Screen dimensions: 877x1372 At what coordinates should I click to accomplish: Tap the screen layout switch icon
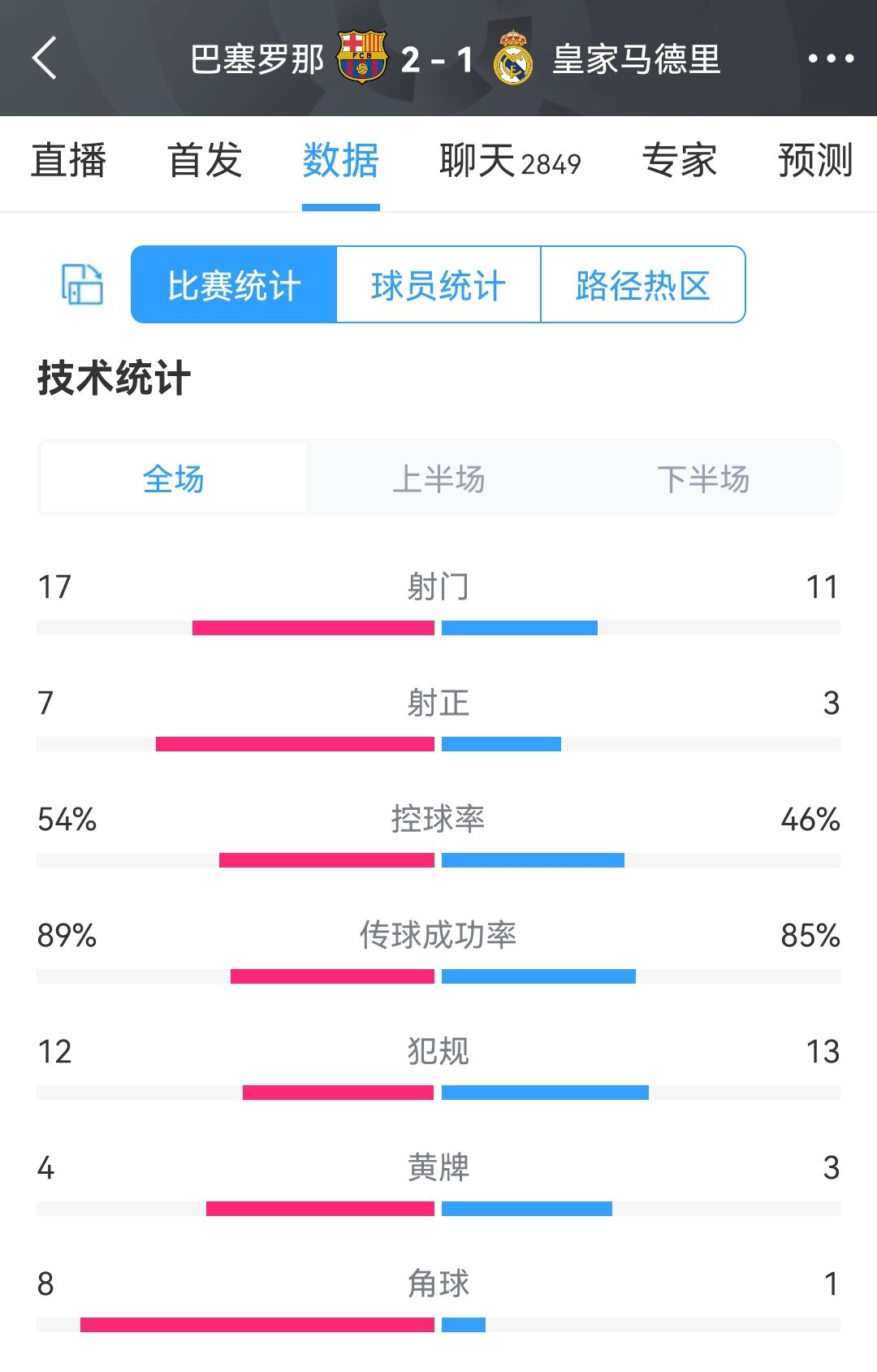(x=82, y=284)
